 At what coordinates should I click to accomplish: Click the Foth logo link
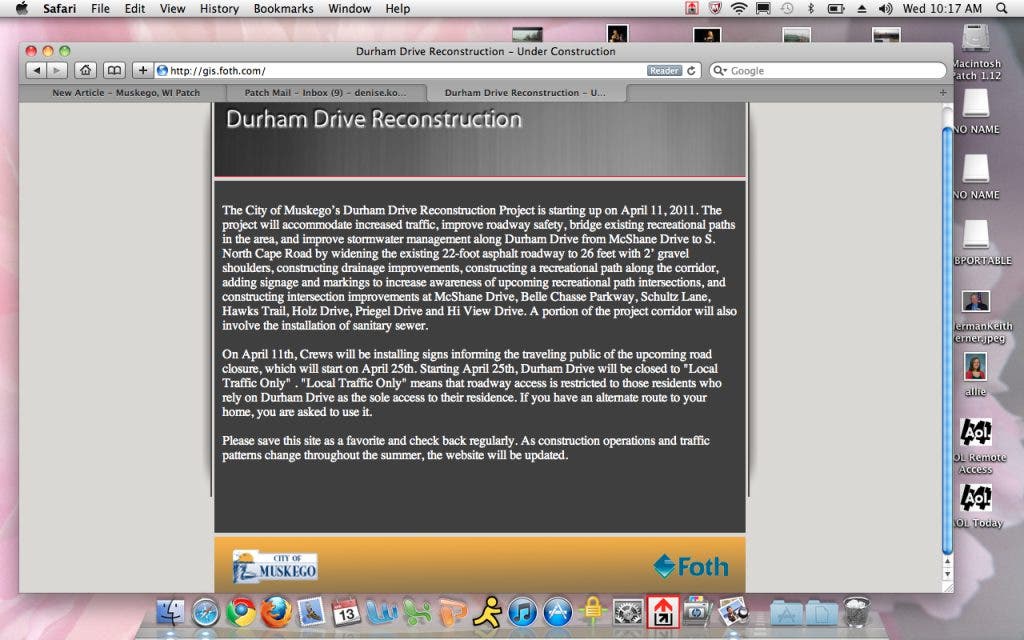tap(690, 566)
